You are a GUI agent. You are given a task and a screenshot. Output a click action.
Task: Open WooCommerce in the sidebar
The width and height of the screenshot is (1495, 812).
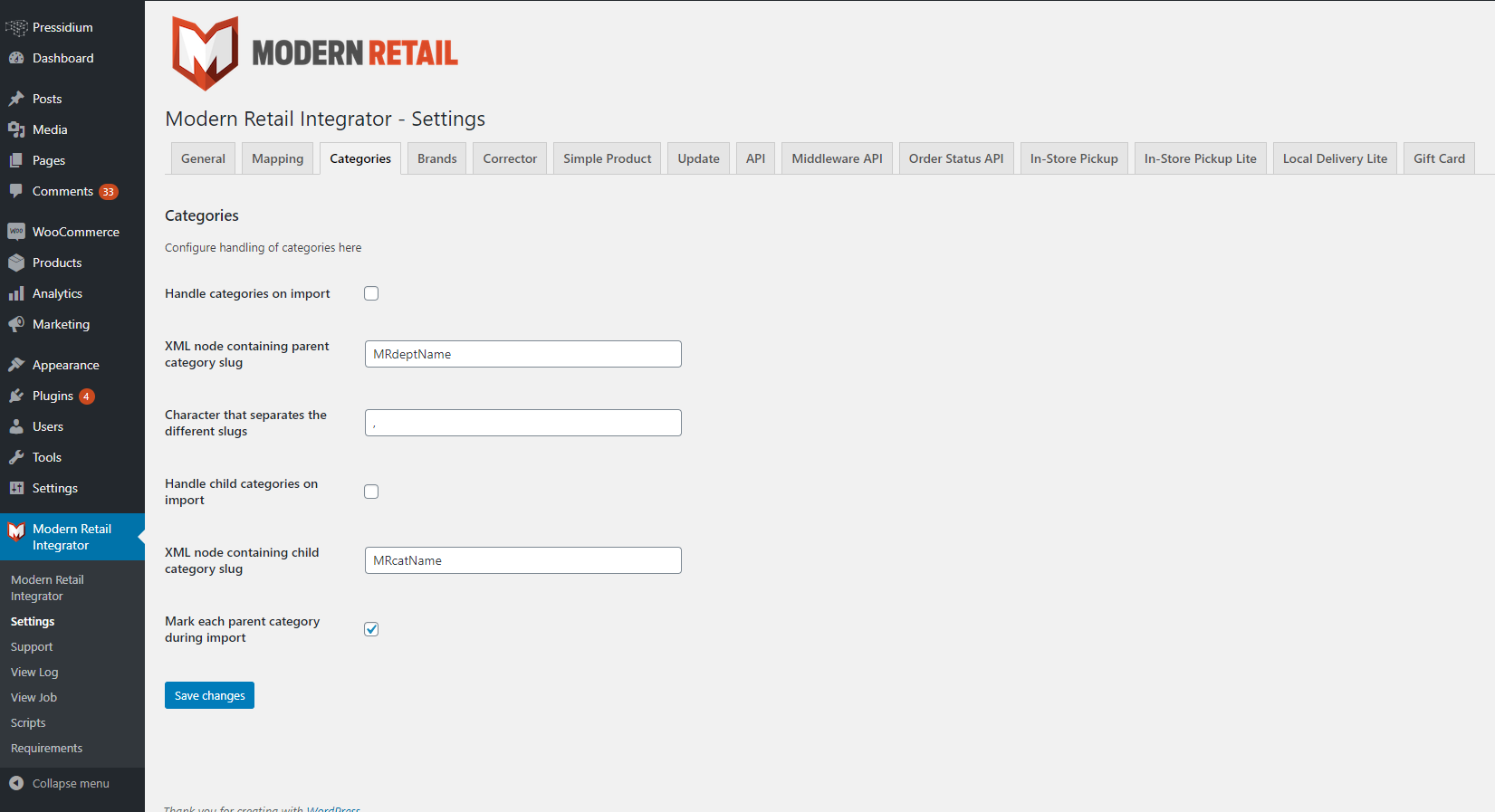72,232
